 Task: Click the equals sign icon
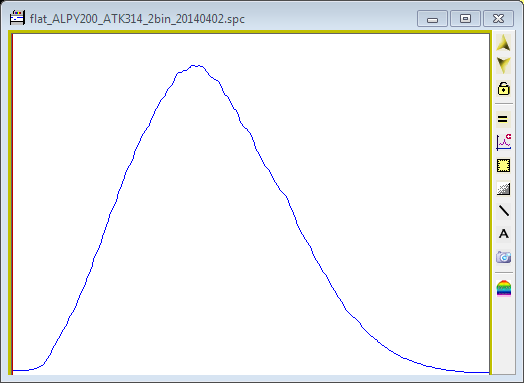pos(503,119)
